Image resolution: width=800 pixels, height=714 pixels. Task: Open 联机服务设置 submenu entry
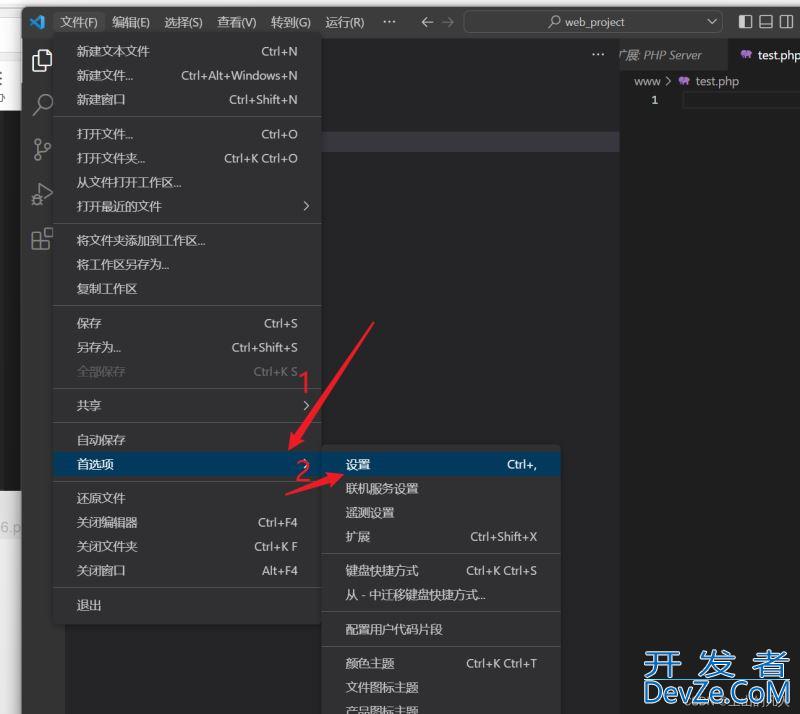[x=441, y=488]
